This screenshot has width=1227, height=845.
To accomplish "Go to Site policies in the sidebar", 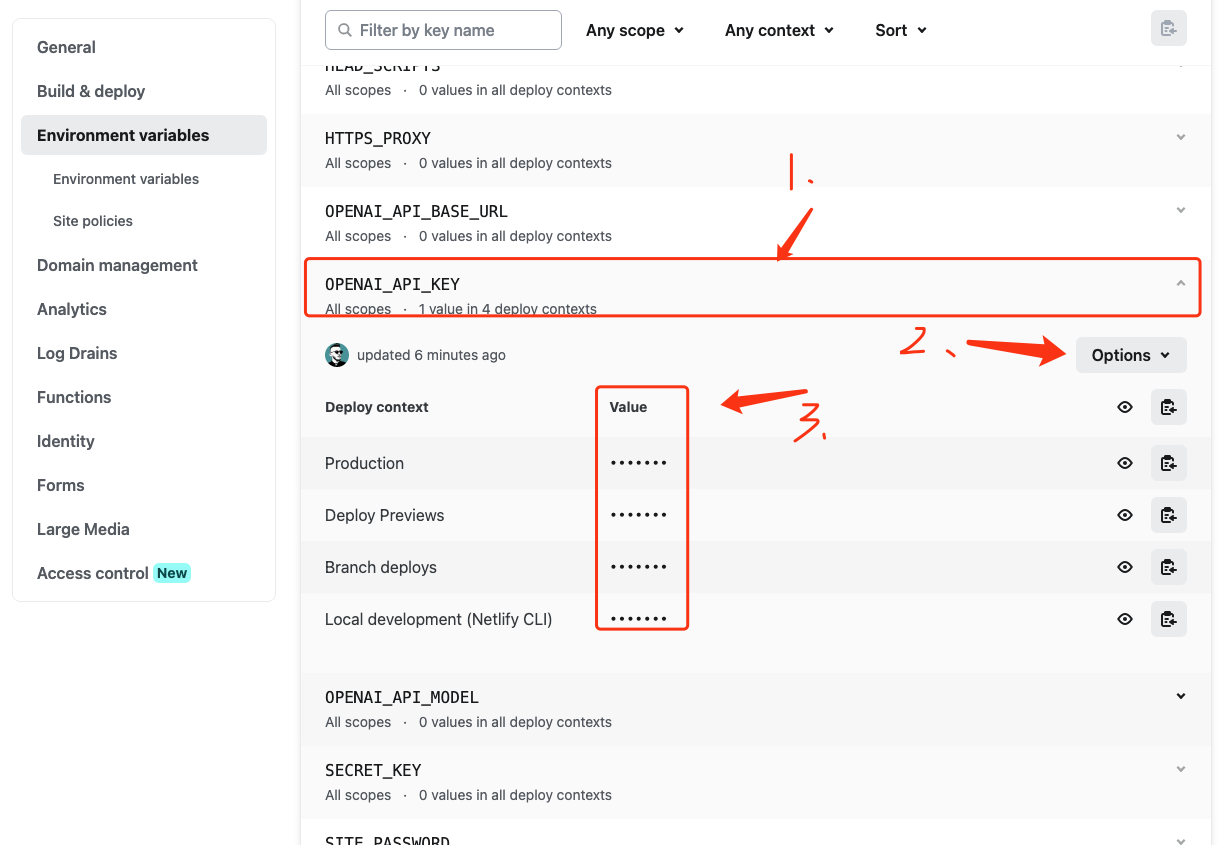I will click(x=92, y=220).
